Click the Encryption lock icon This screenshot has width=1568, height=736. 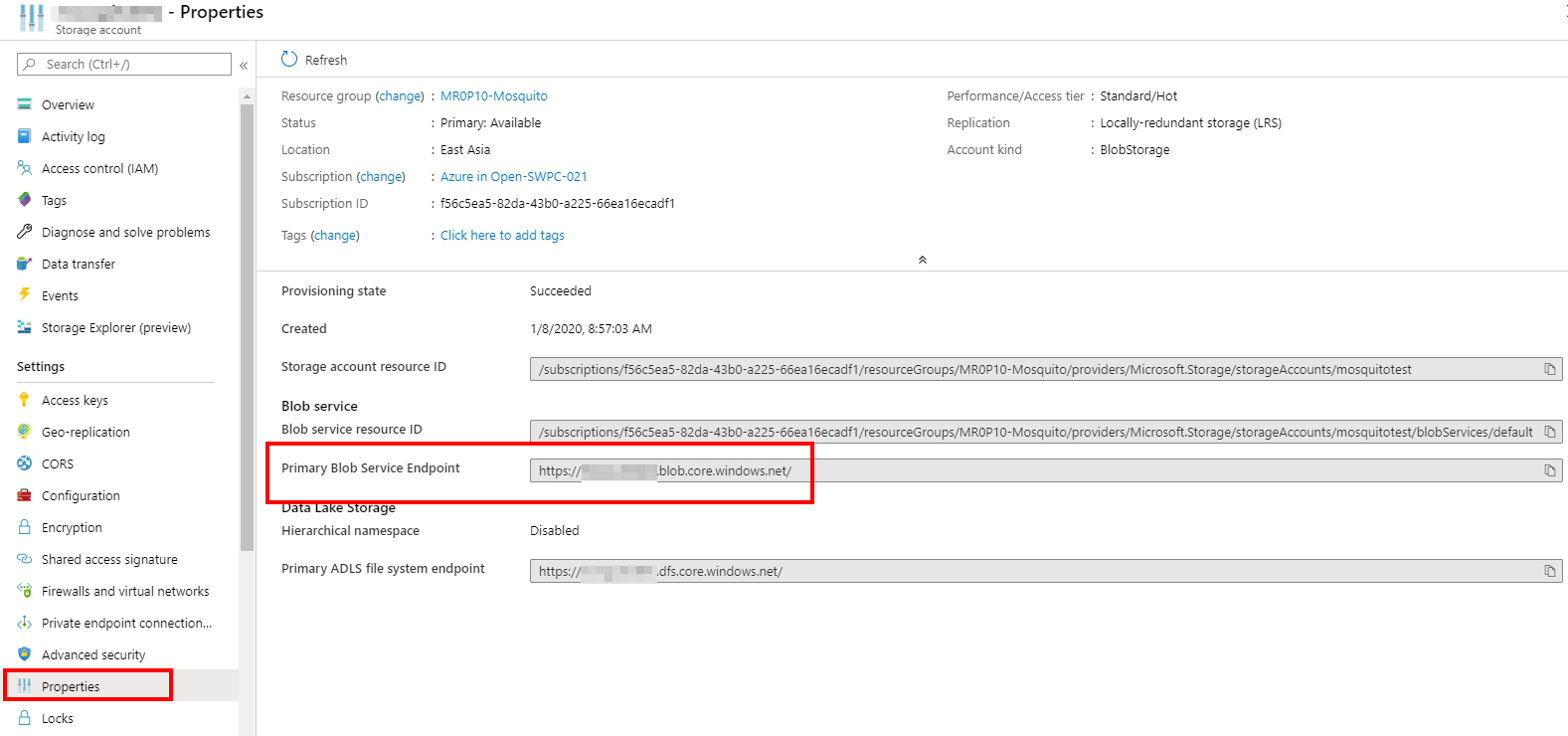24,527
